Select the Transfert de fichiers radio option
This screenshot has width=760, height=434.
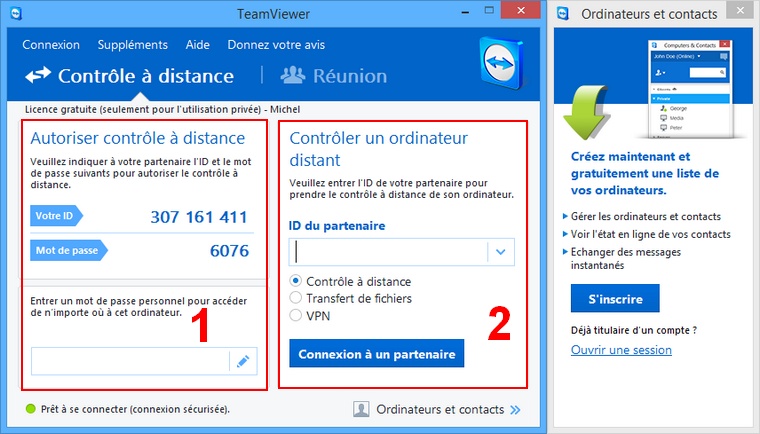[x=296, y=298]
